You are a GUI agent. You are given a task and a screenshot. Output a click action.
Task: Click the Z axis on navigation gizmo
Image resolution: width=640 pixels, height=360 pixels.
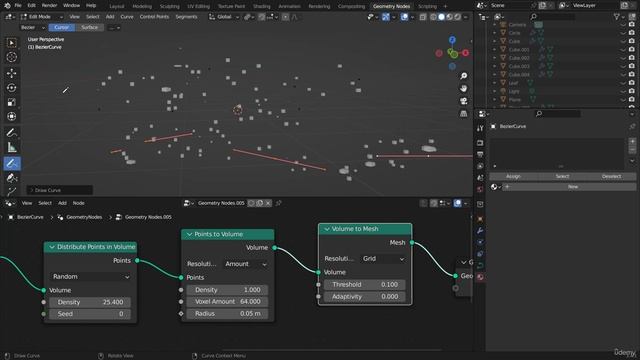click(452, 40)
